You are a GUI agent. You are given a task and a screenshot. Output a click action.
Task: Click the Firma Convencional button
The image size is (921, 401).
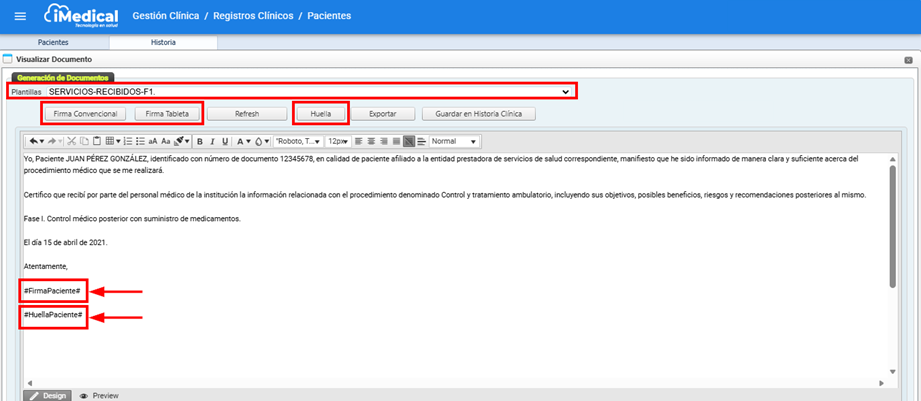pos(86,114)
